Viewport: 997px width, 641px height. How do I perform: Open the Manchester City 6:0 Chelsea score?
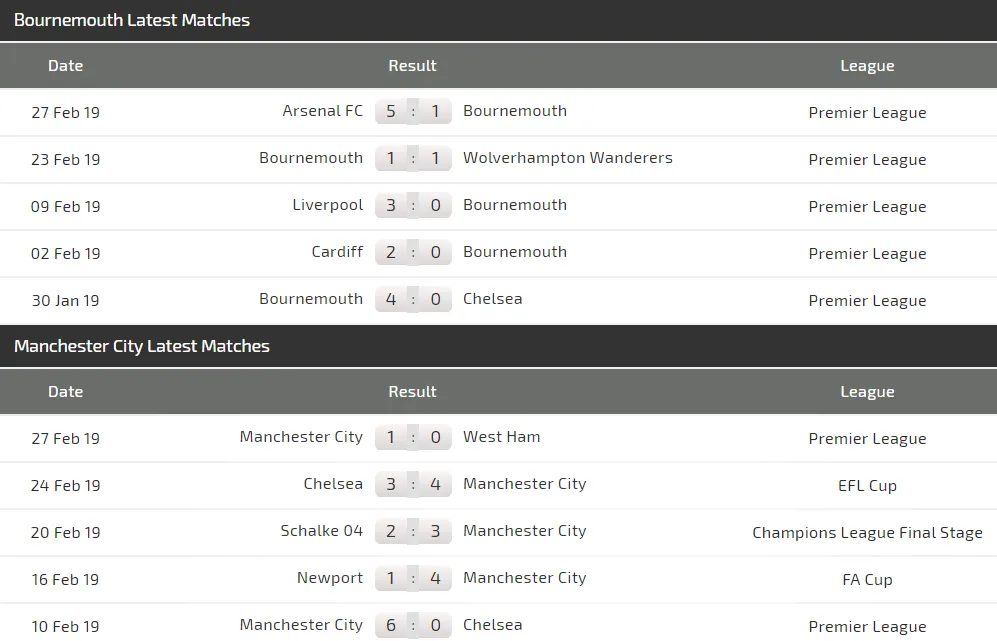point(413,625)
